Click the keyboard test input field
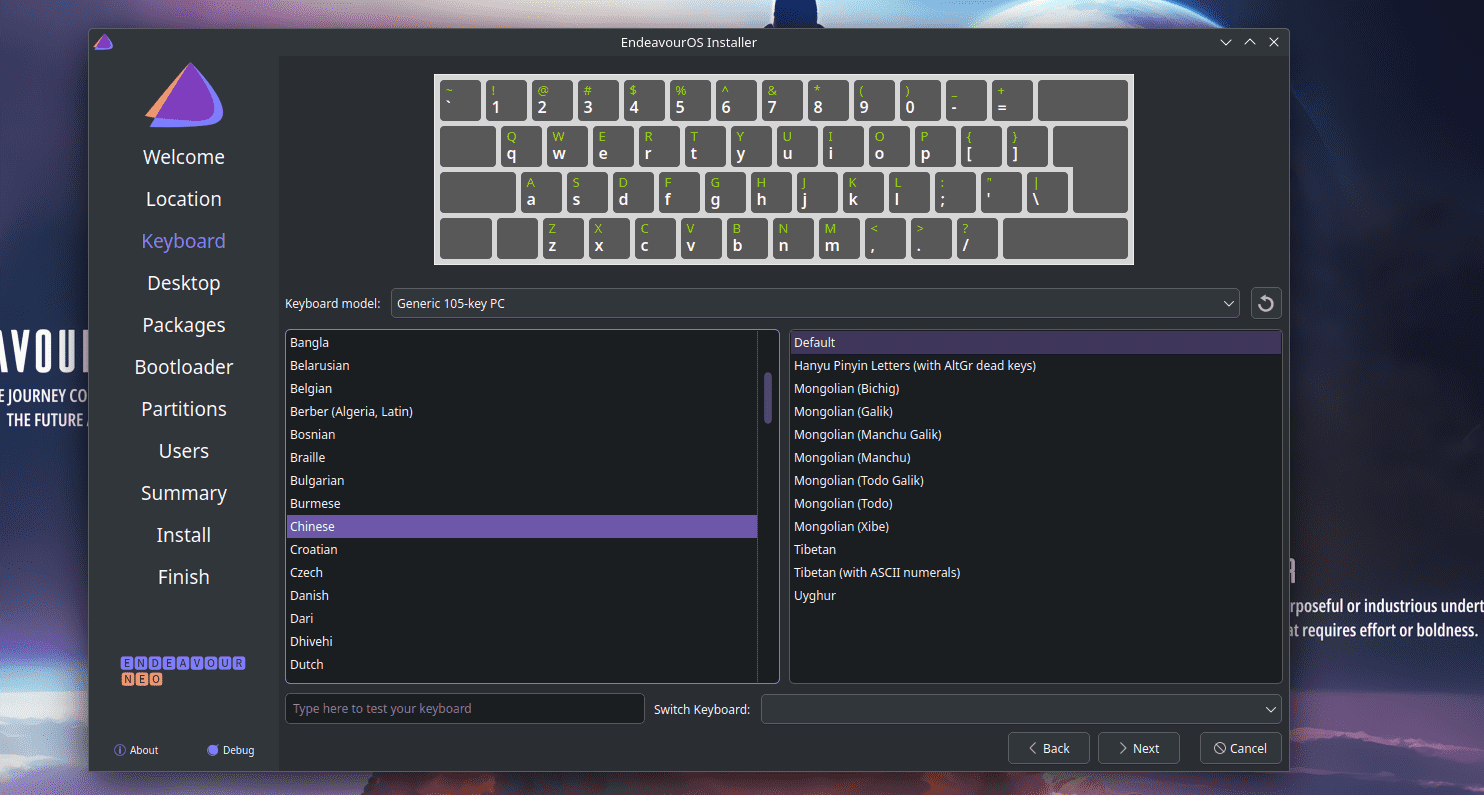 [x=465, y=709]
